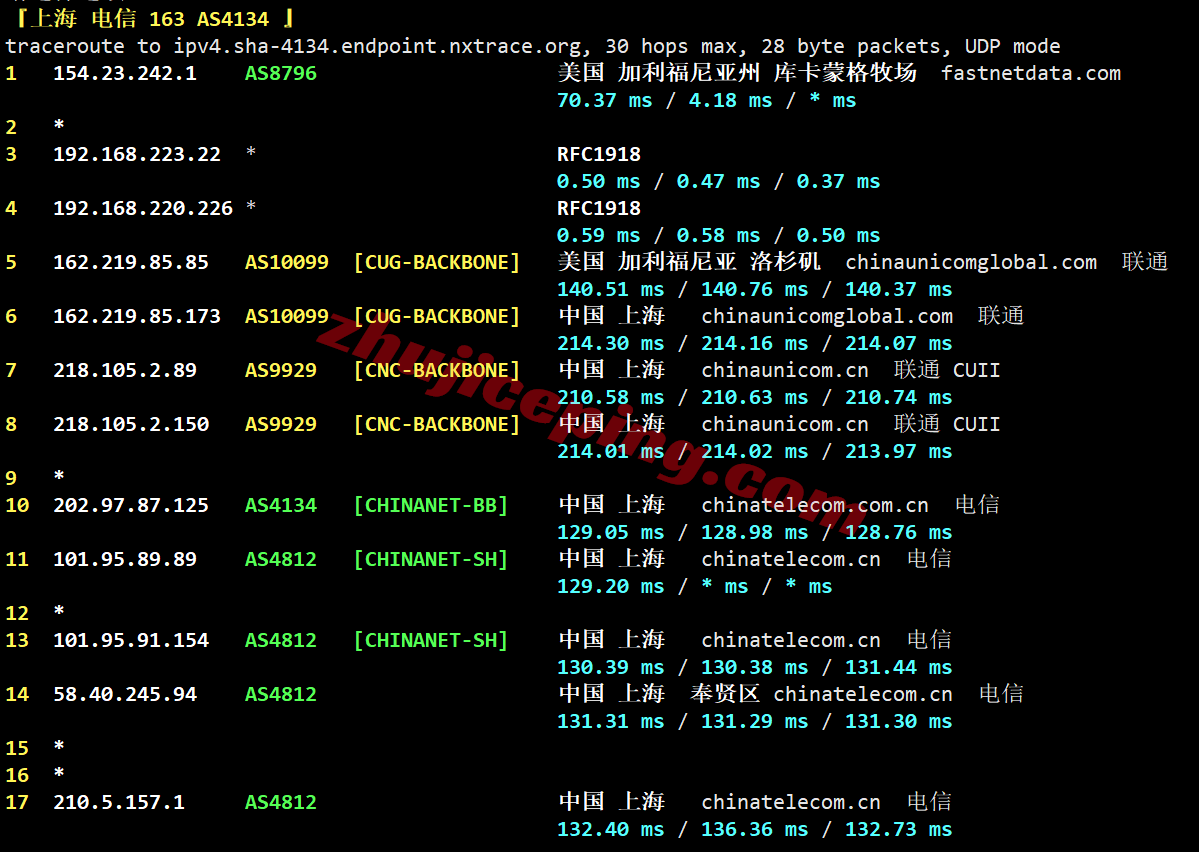Click the AS9929 label on hop 8

(x=281, y=424)
